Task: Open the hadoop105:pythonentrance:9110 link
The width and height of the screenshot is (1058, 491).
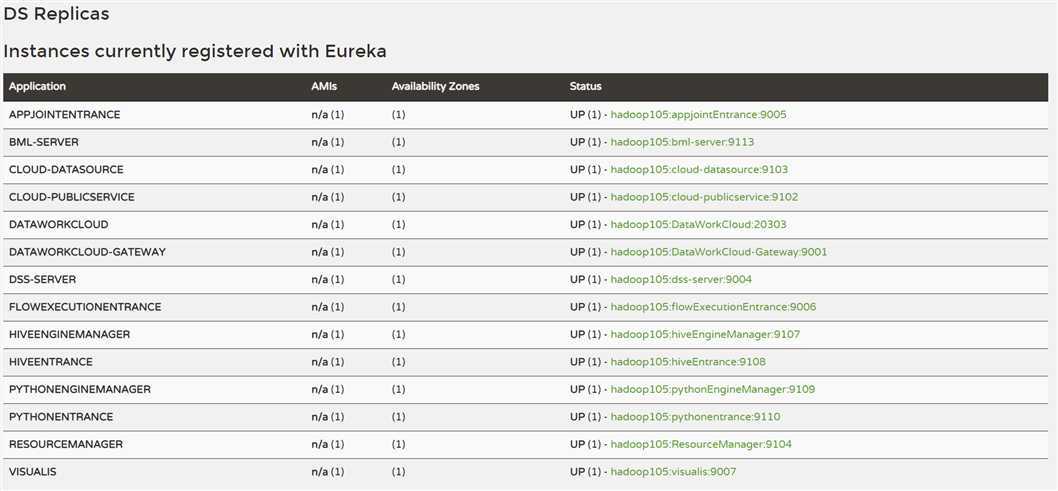Action: [x=695, y=417]
